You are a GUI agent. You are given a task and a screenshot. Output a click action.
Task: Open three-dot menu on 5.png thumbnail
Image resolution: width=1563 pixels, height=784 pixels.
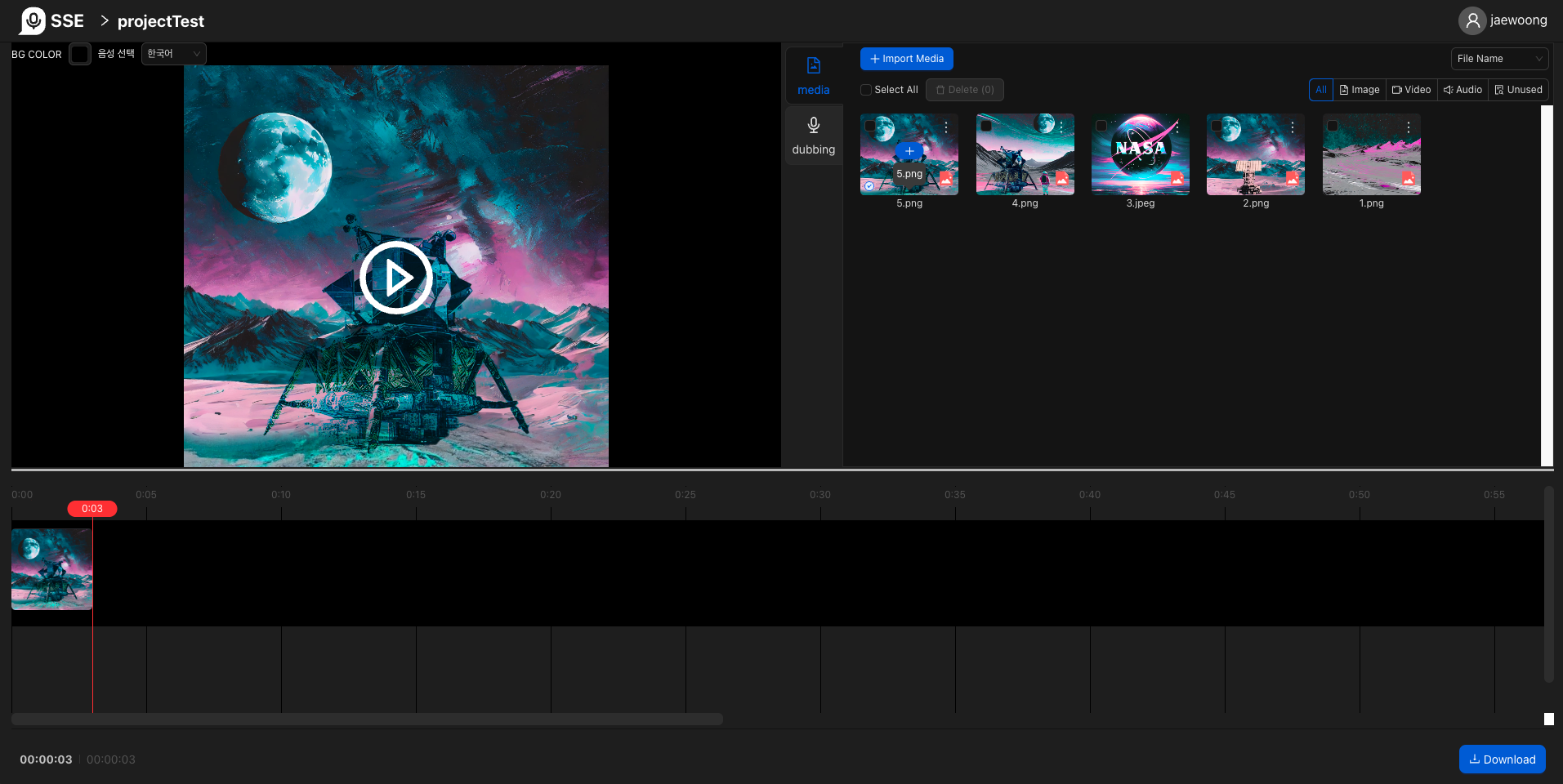click(x=946, y=127)
